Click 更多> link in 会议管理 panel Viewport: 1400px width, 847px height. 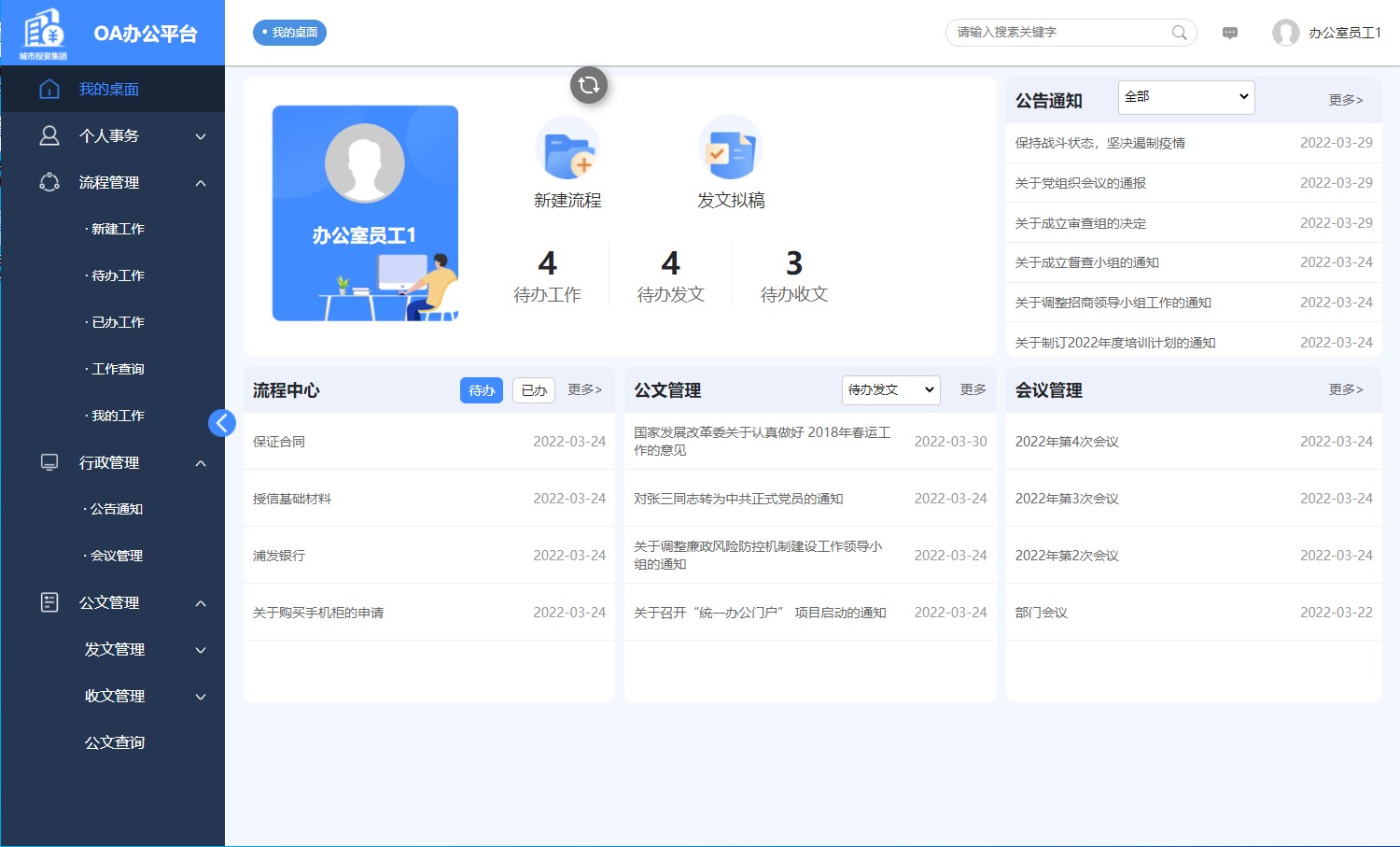pos(1347,389)
